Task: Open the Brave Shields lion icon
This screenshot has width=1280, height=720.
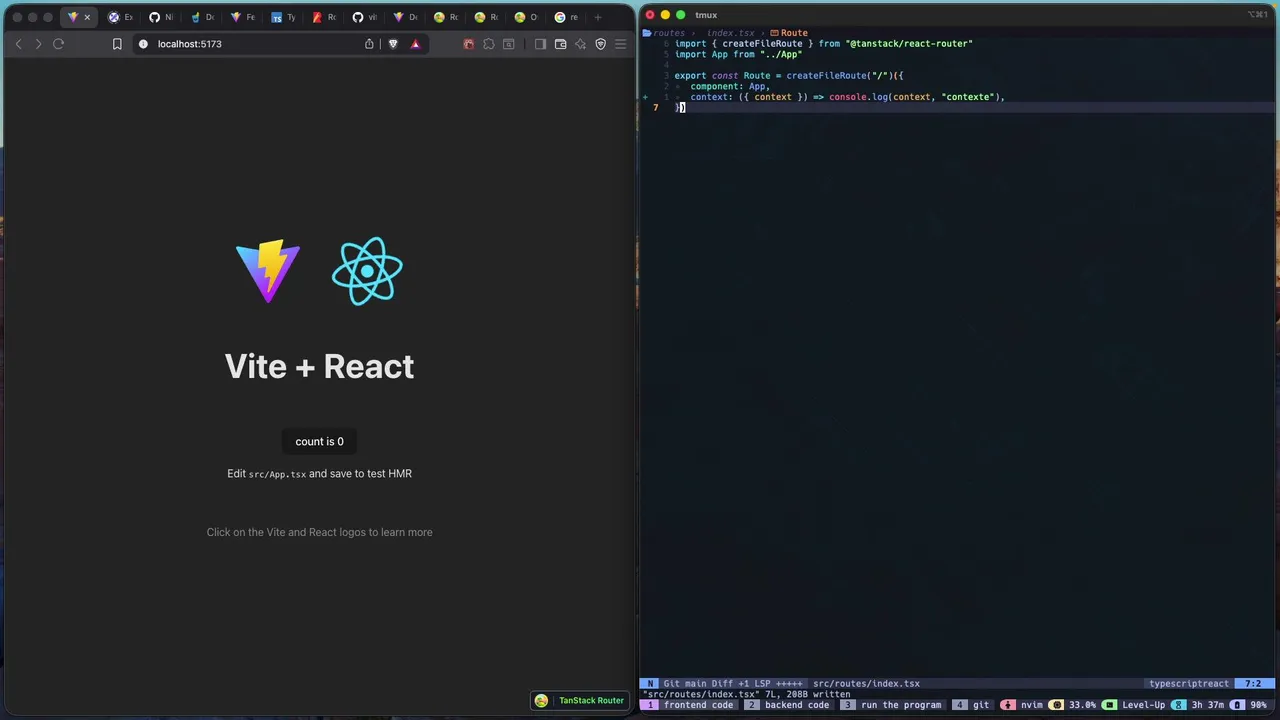Action: pos(393,44)
